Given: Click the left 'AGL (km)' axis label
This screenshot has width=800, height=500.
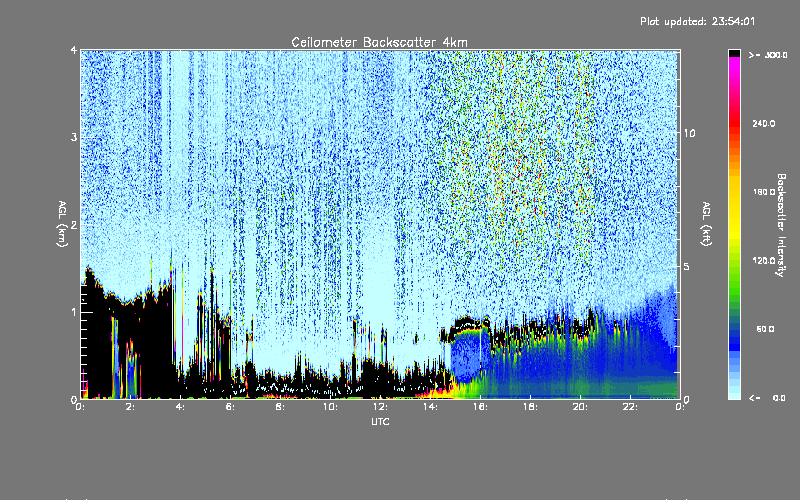Looking at the screenshot, I should coord(62,224).
